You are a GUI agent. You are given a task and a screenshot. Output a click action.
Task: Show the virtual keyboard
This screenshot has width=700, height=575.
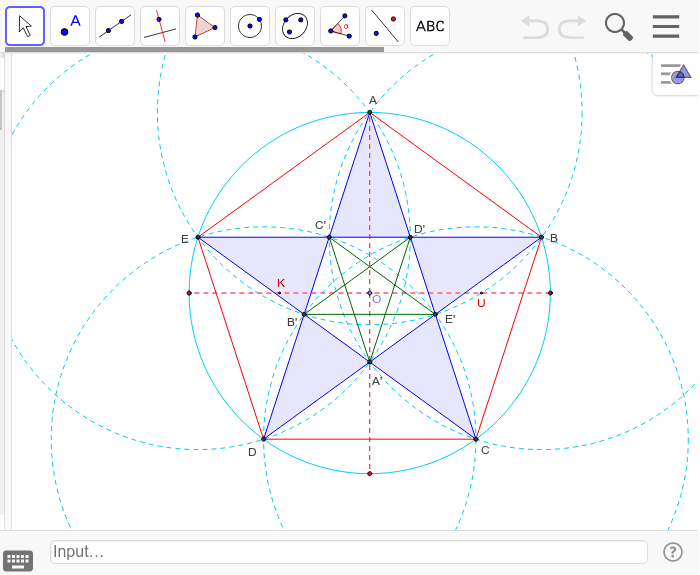point(18,560)
